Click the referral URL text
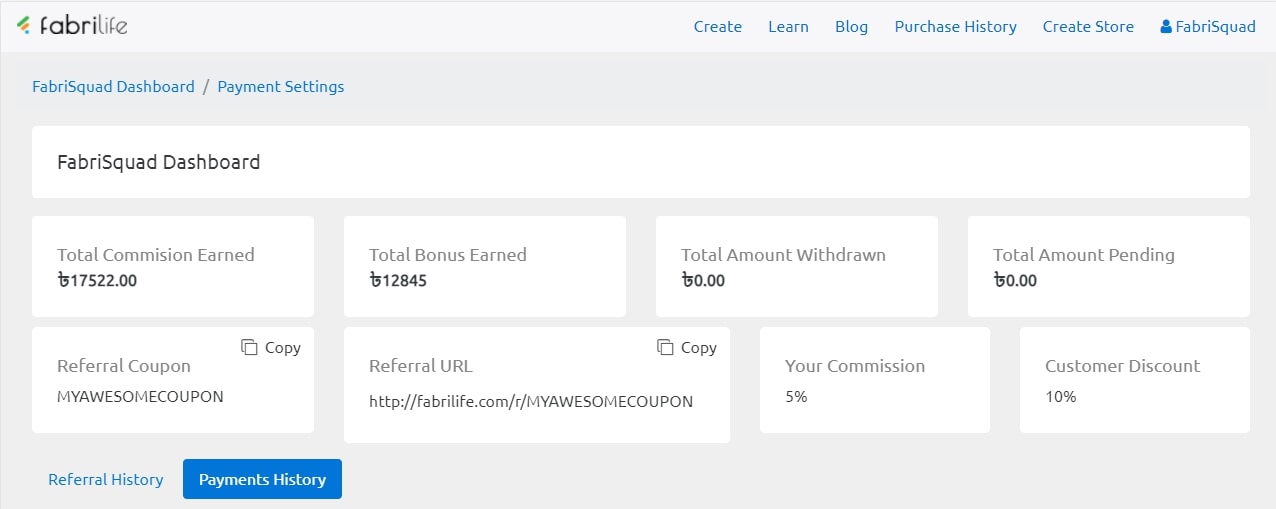The width and height of the screenshot is (1276, 509). pyautogui.click(x=531, y=401)
